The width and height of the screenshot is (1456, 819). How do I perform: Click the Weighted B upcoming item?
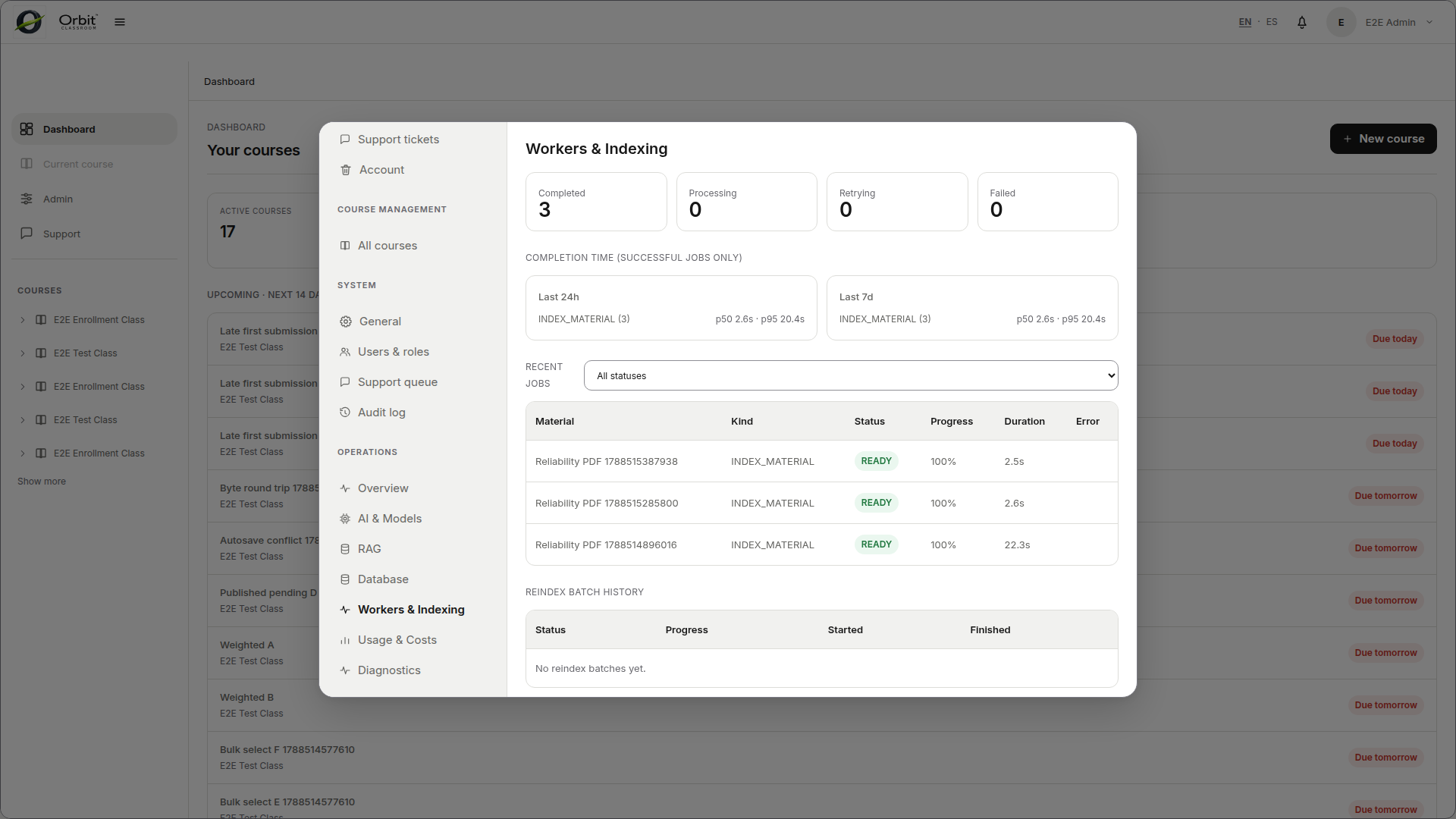click(821, 705)
